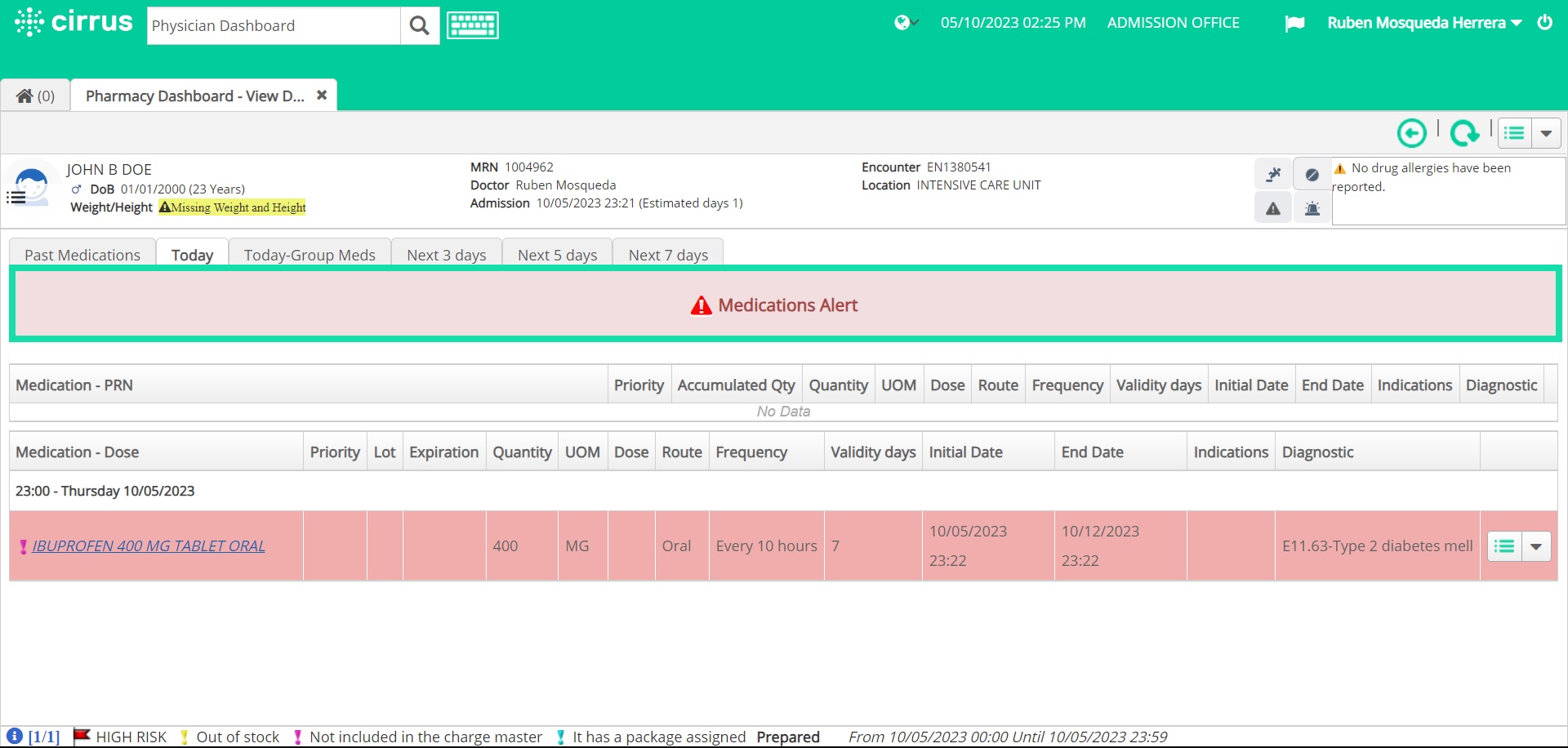Open the Past Medications tab
Image resolution: width=1568 pixels, height=748 pixels.
(x=82, y=254)
